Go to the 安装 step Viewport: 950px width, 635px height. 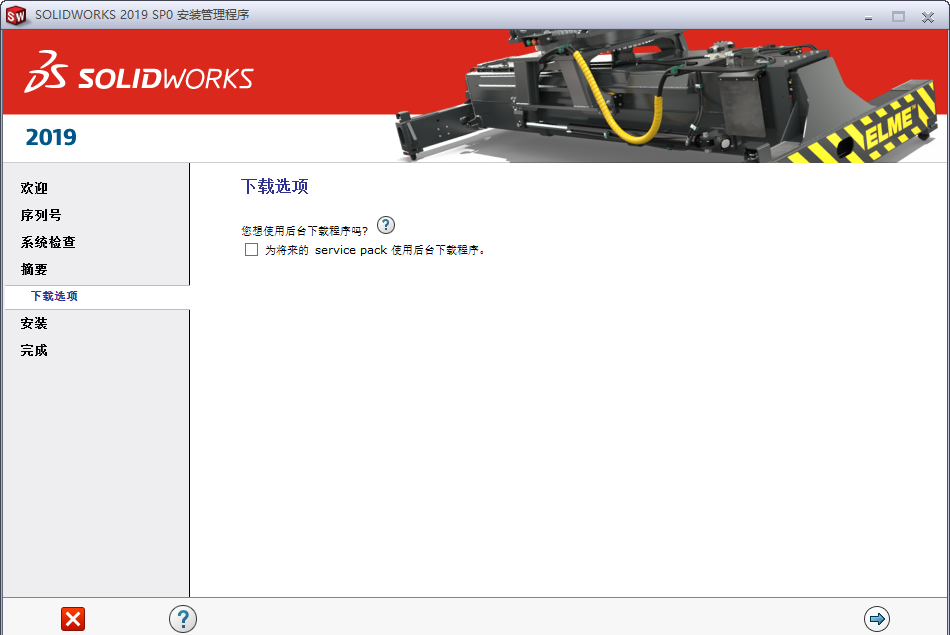tap(34, 323)
